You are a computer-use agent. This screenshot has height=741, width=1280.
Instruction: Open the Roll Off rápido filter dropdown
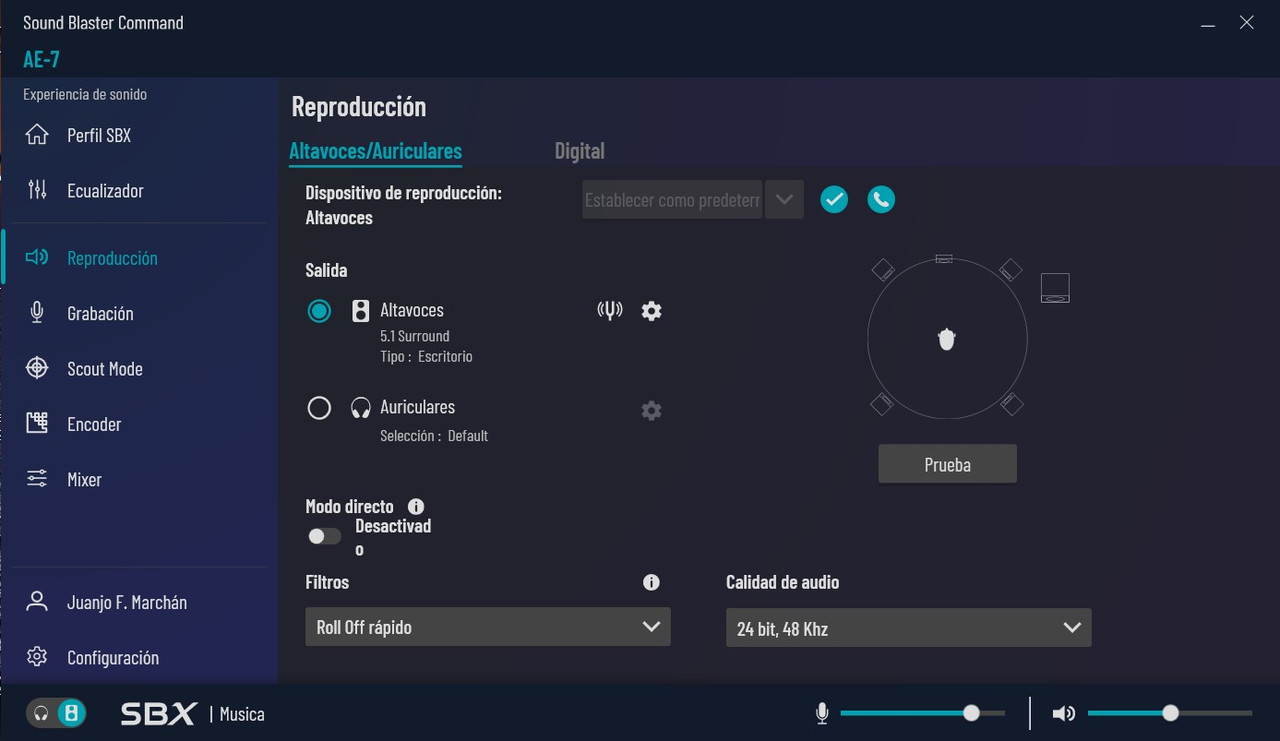tap(487, 627)
